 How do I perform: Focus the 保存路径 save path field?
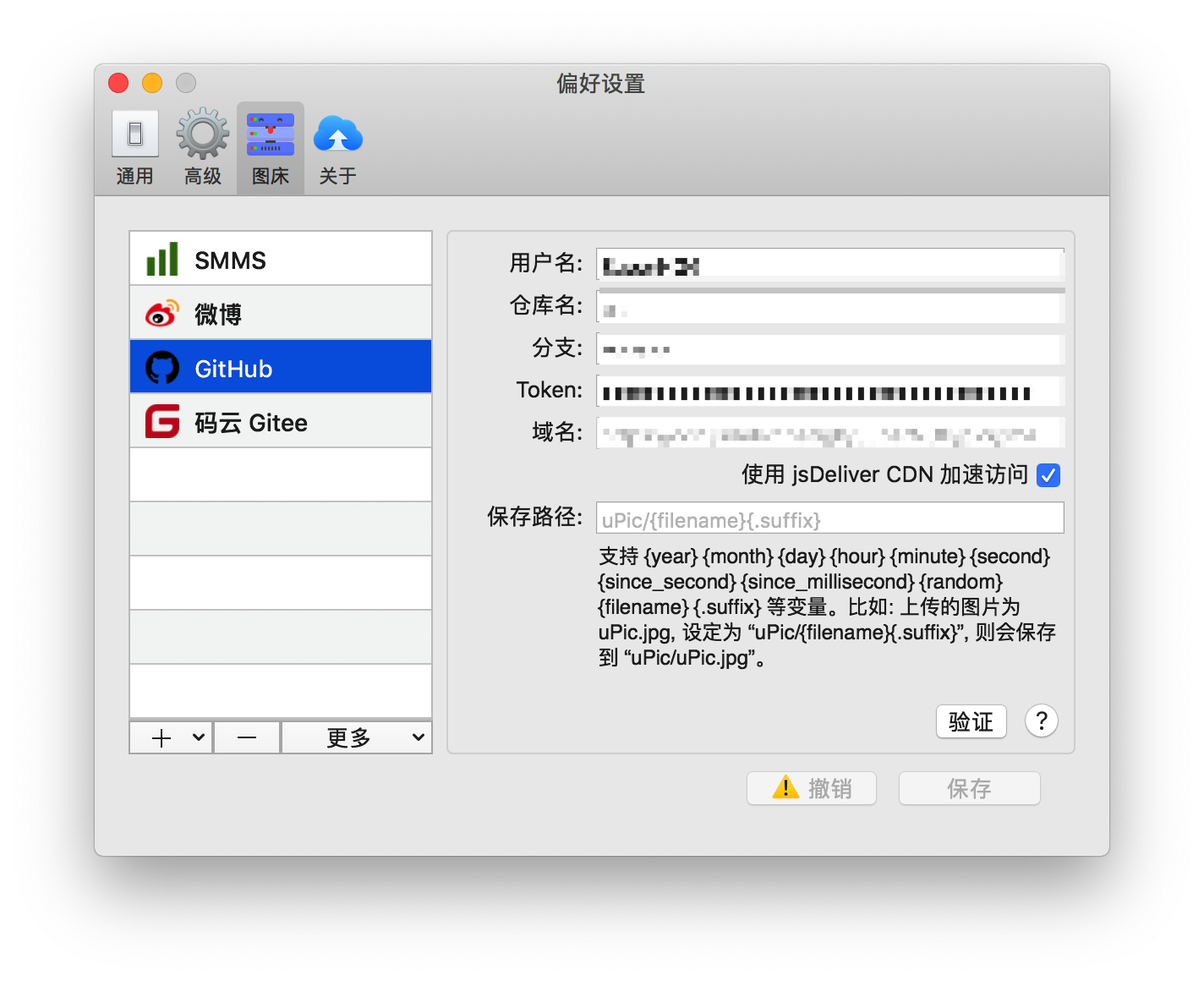(830, 518)
